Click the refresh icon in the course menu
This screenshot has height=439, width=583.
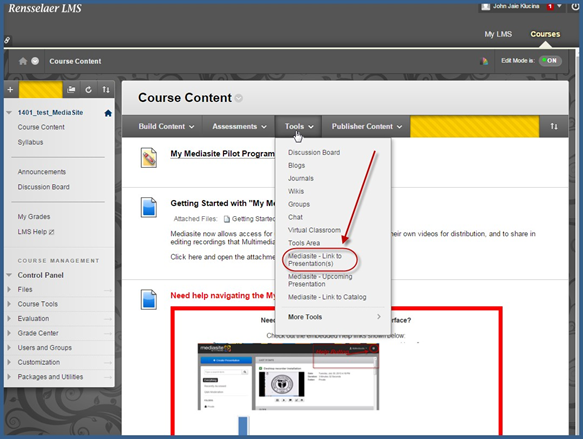pos(88,90)
